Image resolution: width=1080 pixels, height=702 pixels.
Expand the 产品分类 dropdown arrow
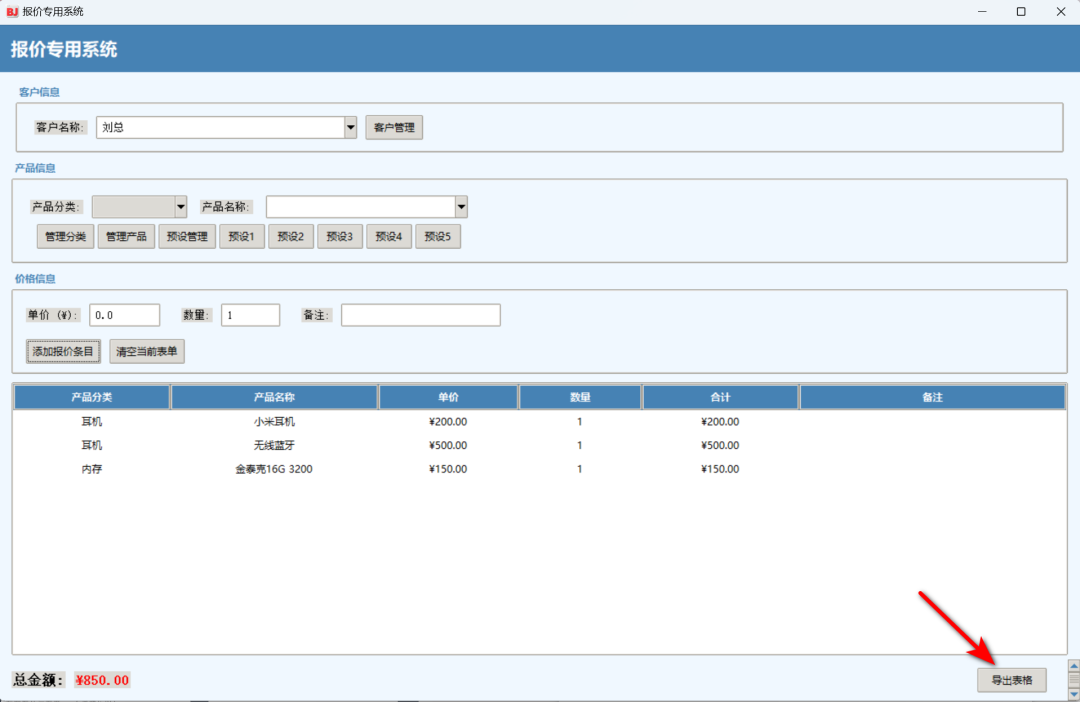pos(181,207)
